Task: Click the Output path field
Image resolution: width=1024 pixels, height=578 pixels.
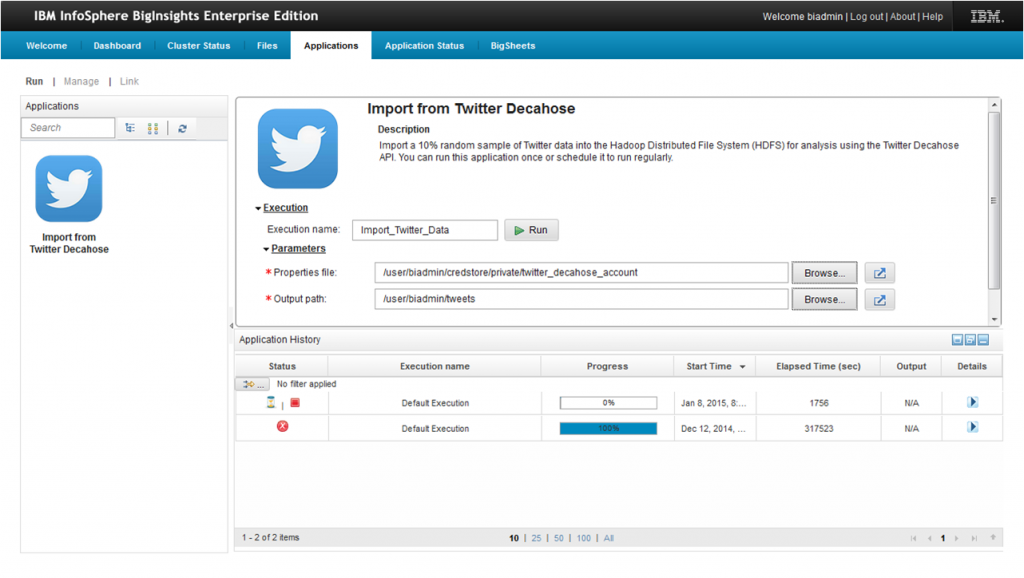Action: (x=581, y=299)
